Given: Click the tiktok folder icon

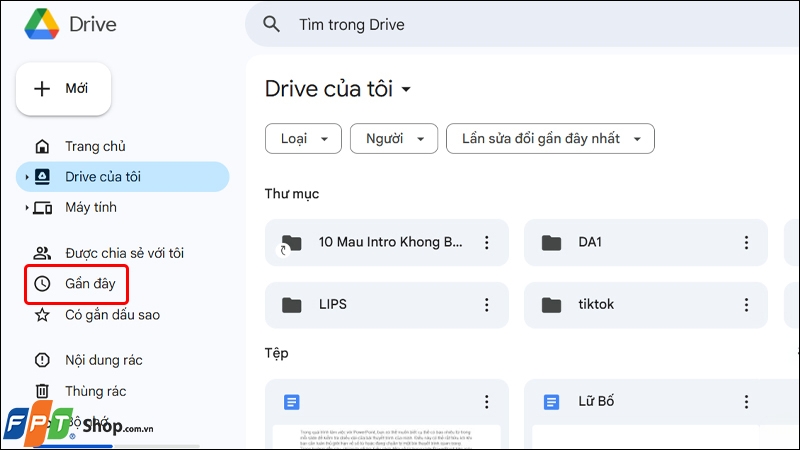Looking at the screenshot, I should [x=552, y=305].
